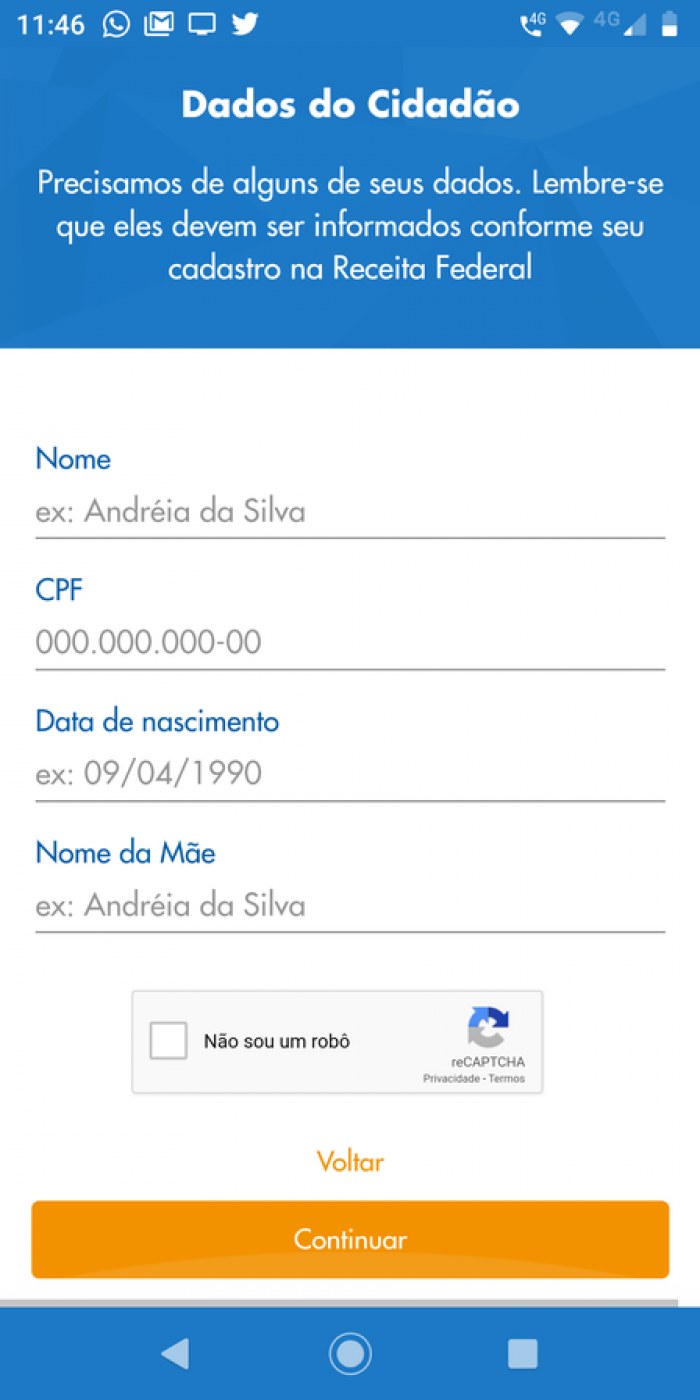Tap the reCAPTCHA logo
Image resolution: width=700 pixels, height=1400 pixels.
pos(488,1027)
